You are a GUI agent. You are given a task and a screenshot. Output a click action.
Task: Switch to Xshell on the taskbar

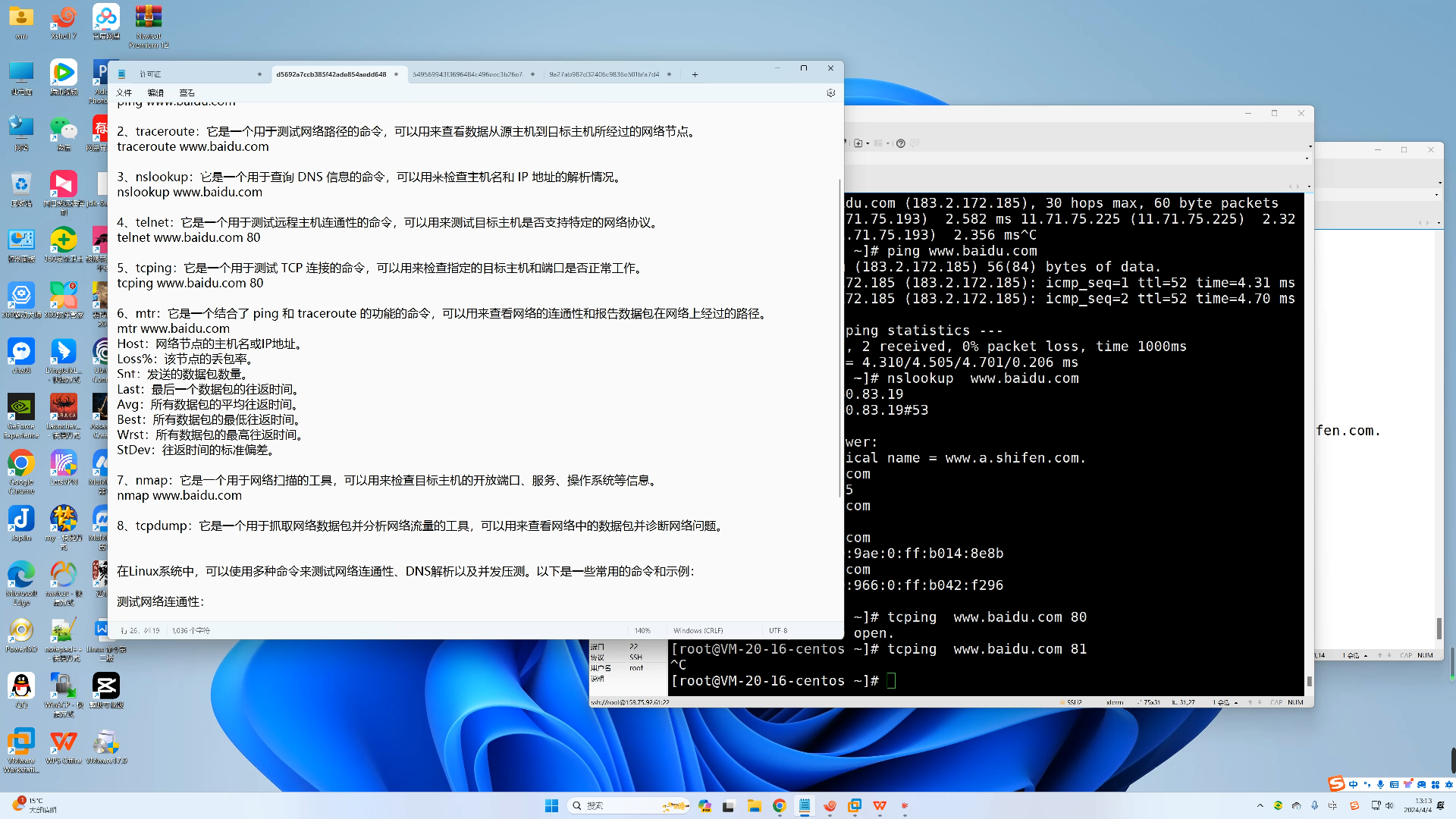pos(830,805)
